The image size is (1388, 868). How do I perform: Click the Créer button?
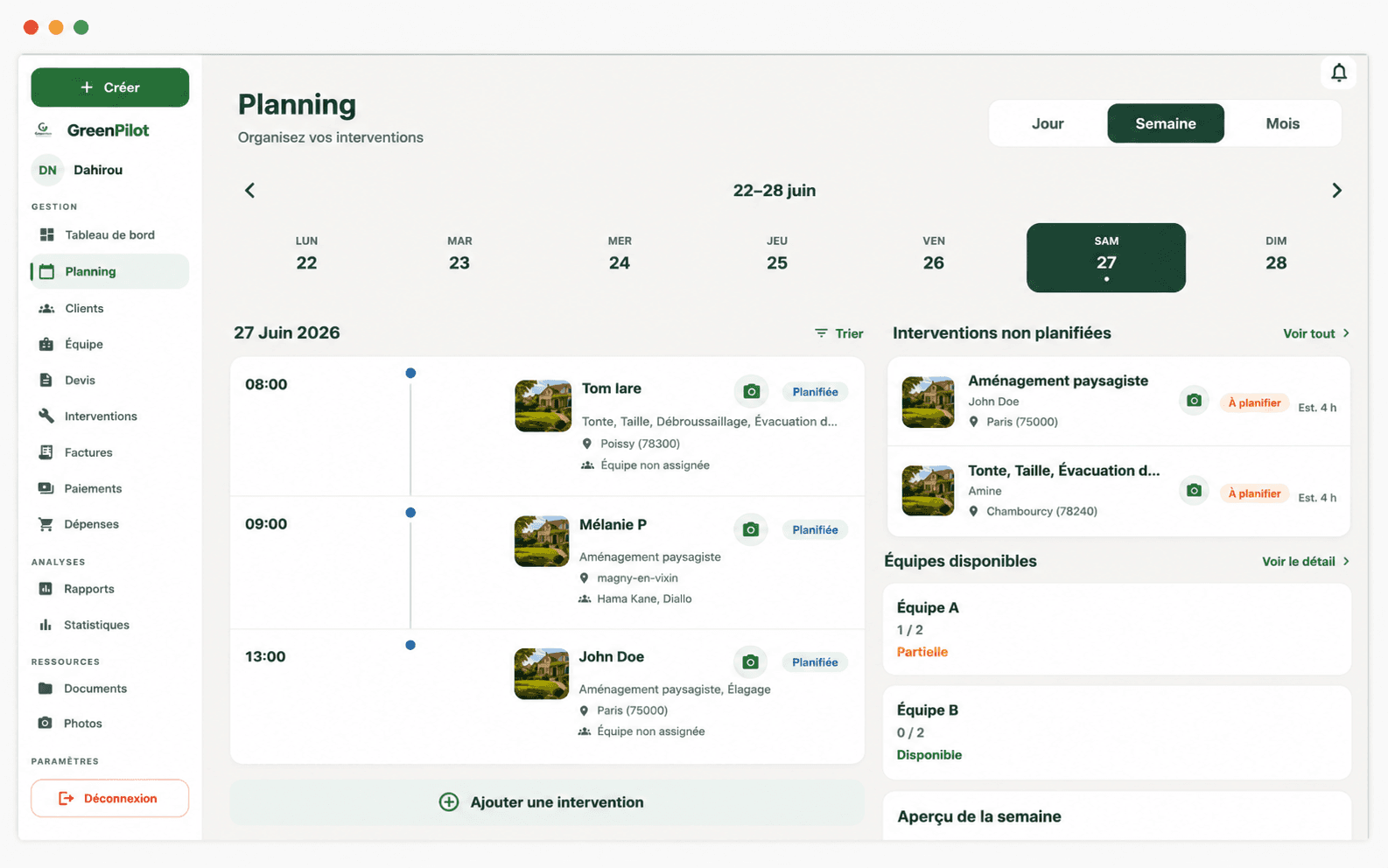click(110, 87)
